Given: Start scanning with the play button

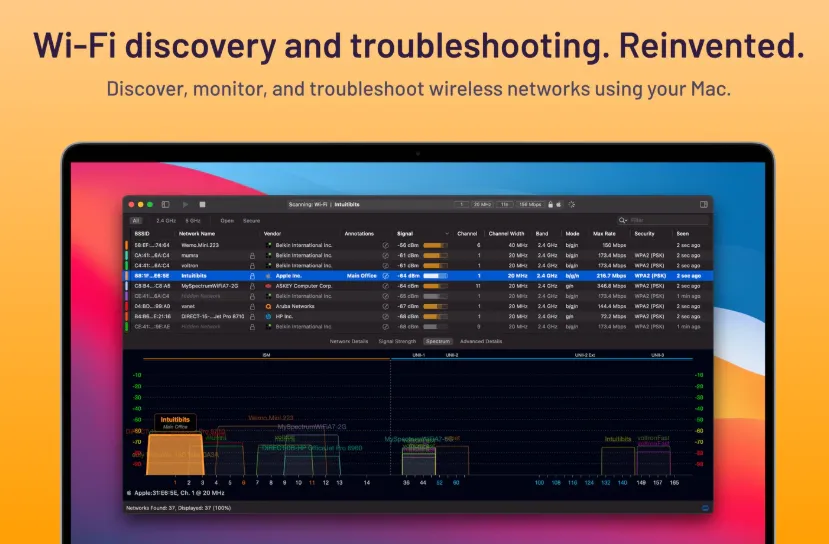Looking at the screenshot, I should click(x=186, y=205).
